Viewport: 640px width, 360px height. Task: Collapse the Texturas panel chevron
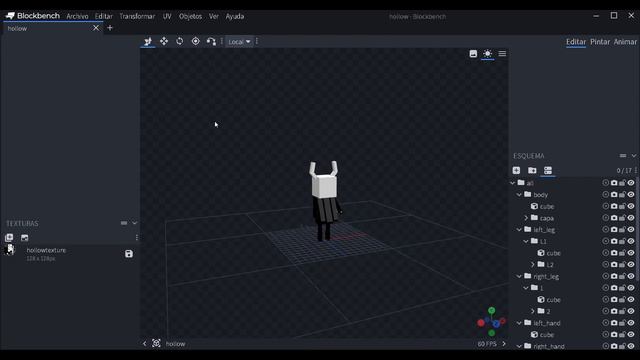[135, 223]
